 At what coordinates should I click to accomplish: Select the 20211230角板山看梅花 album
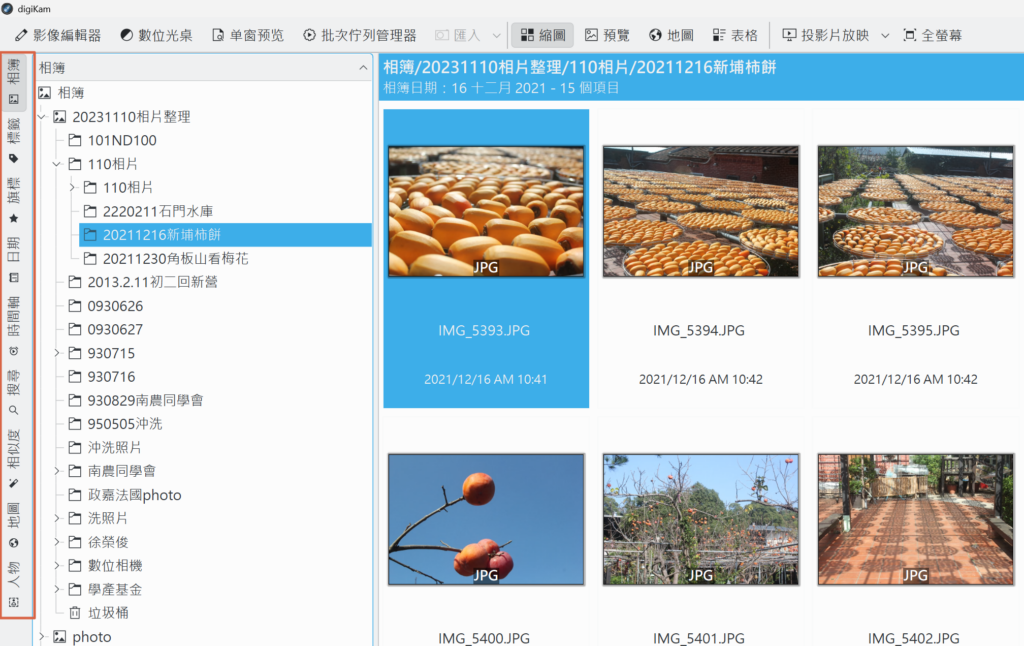click(x=166, y=259)
